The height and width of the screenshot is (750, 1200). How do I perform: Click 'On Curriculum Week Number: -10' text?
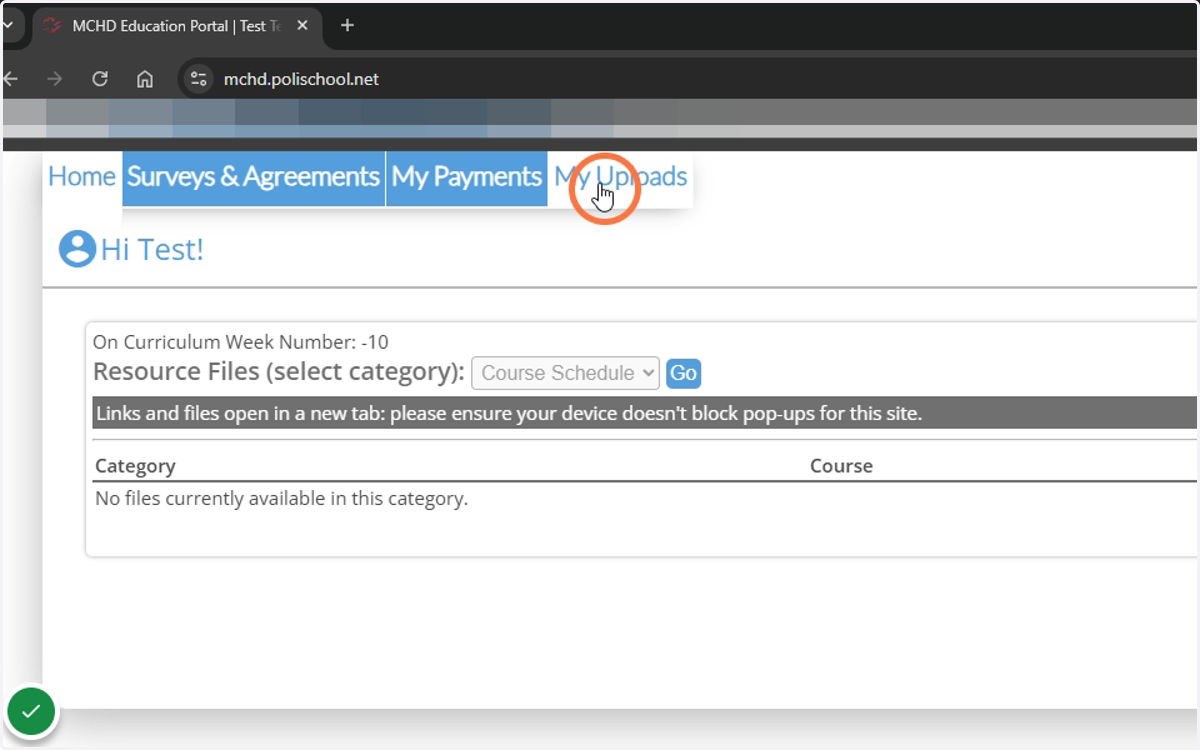[x=241, y=342]
